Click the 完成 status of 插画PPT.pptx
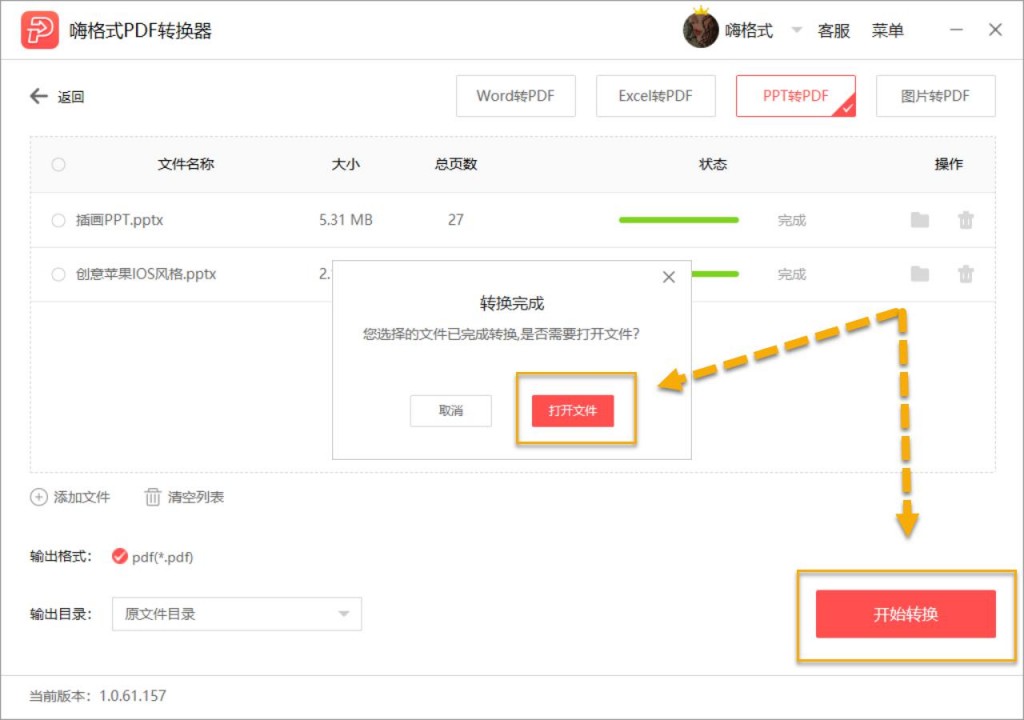 [x=792, y=221]
